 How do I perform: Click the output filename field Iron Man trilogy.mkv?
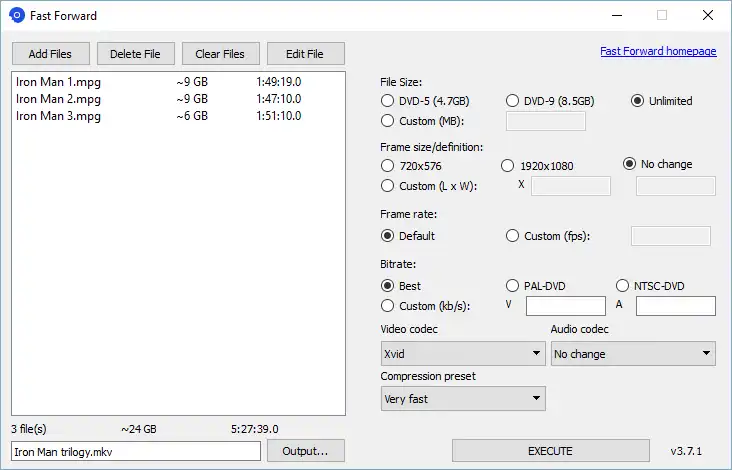136,451
